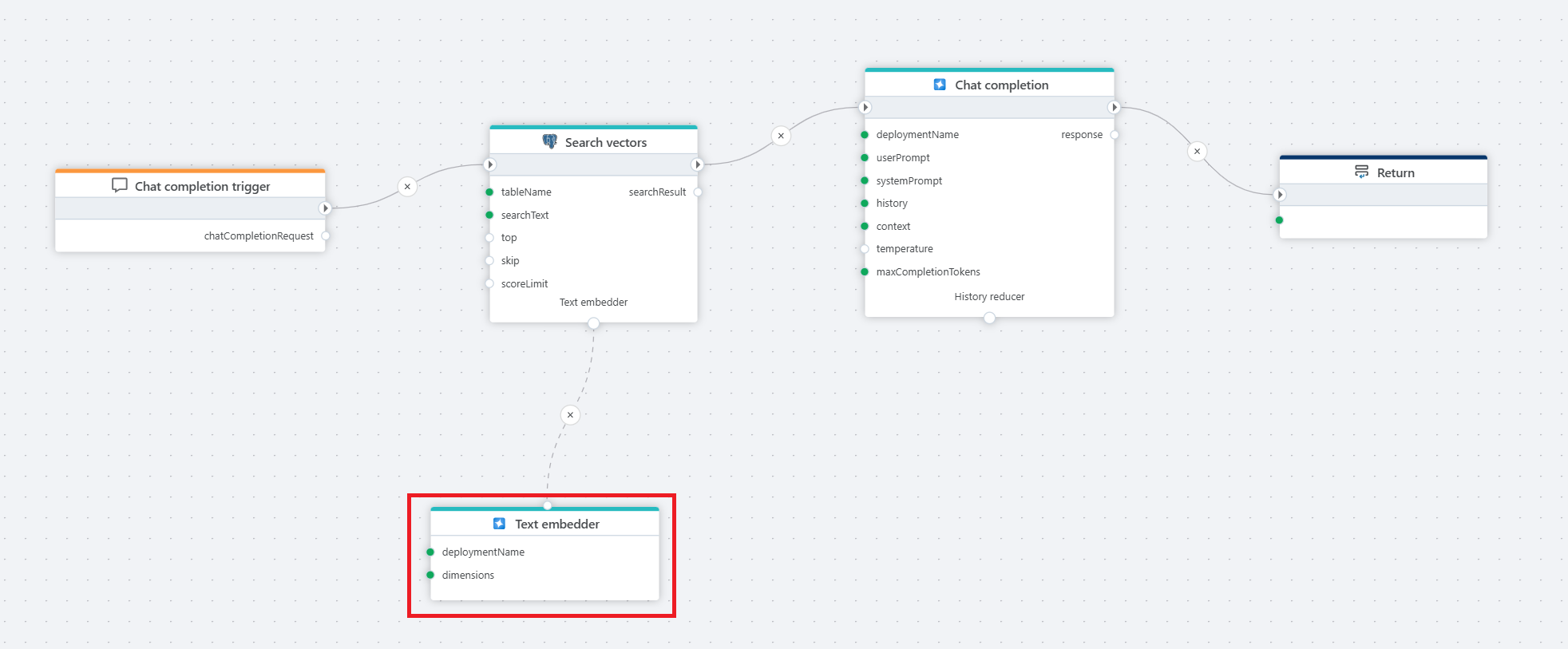
Task: Click the PostgreSQL icon on Search vectors
Action: click(x=550, y=141)
